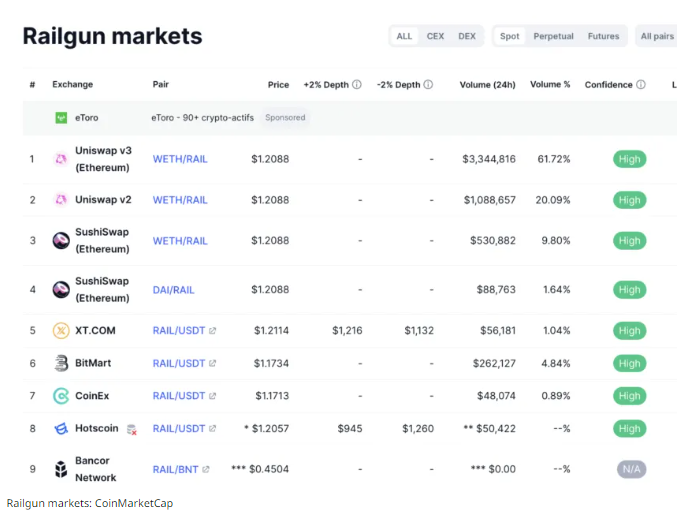Click the info icon beside +2% Depth
The height and width of the screenshot is (510, 699).
point(357,85)
